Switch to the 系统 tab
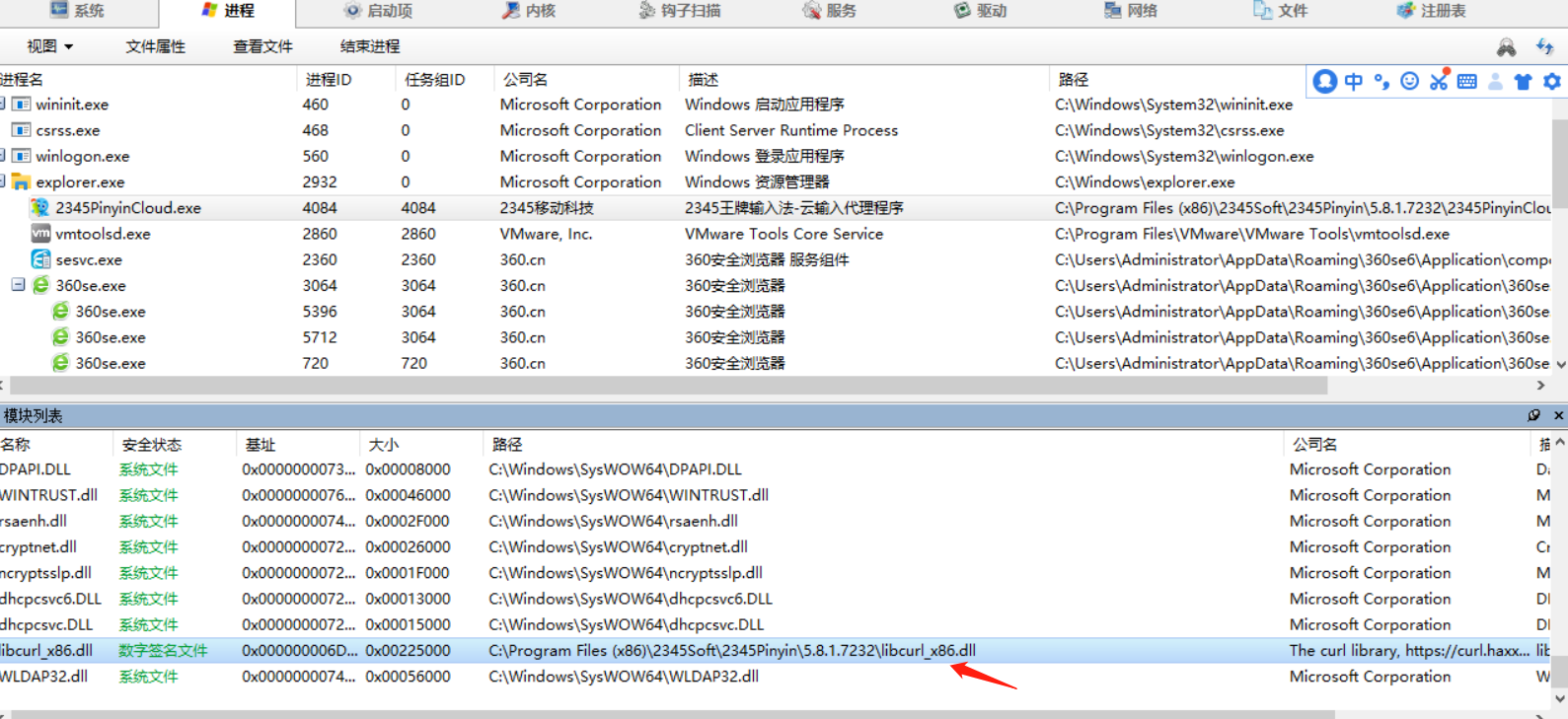Image resolution: width=1568 pixels, height=719 pixels. click(77, 11)
